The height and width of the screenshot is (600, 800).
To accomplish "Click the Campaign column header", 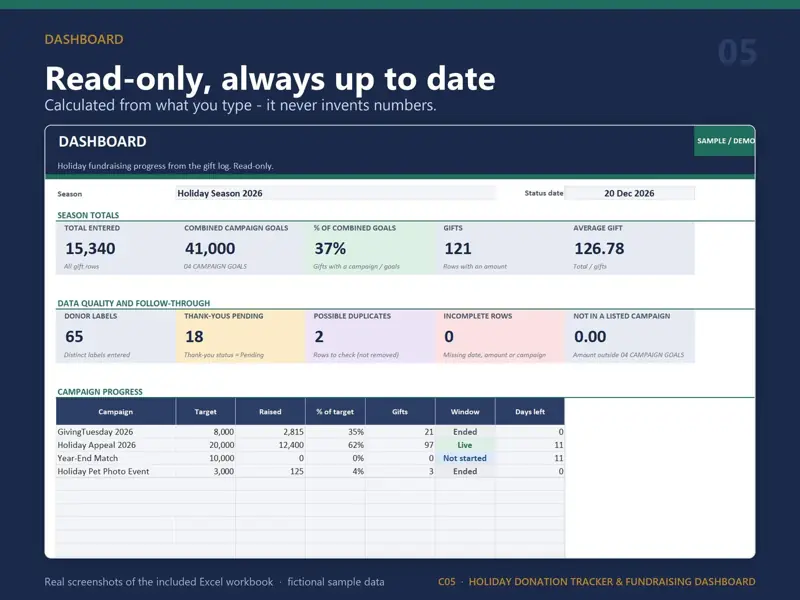I will (116, 412).
